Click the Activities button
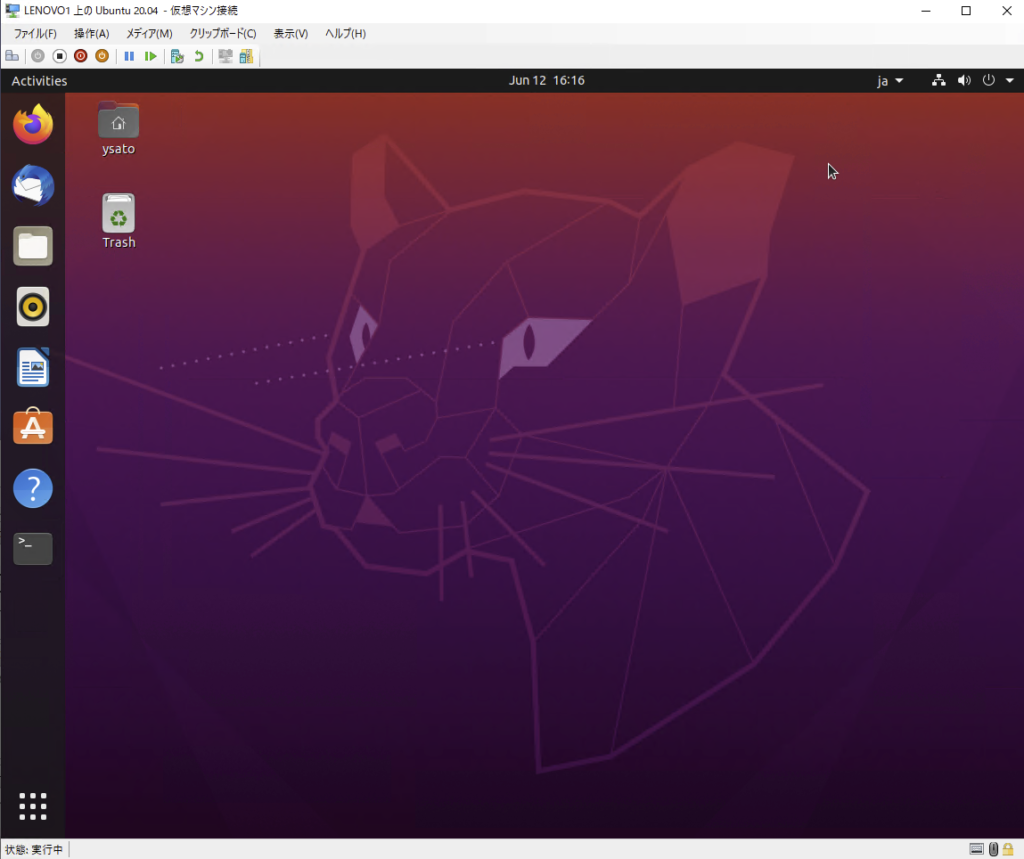Image resolution: width=1024 pixels, height=859 pixels. (39, 81)
